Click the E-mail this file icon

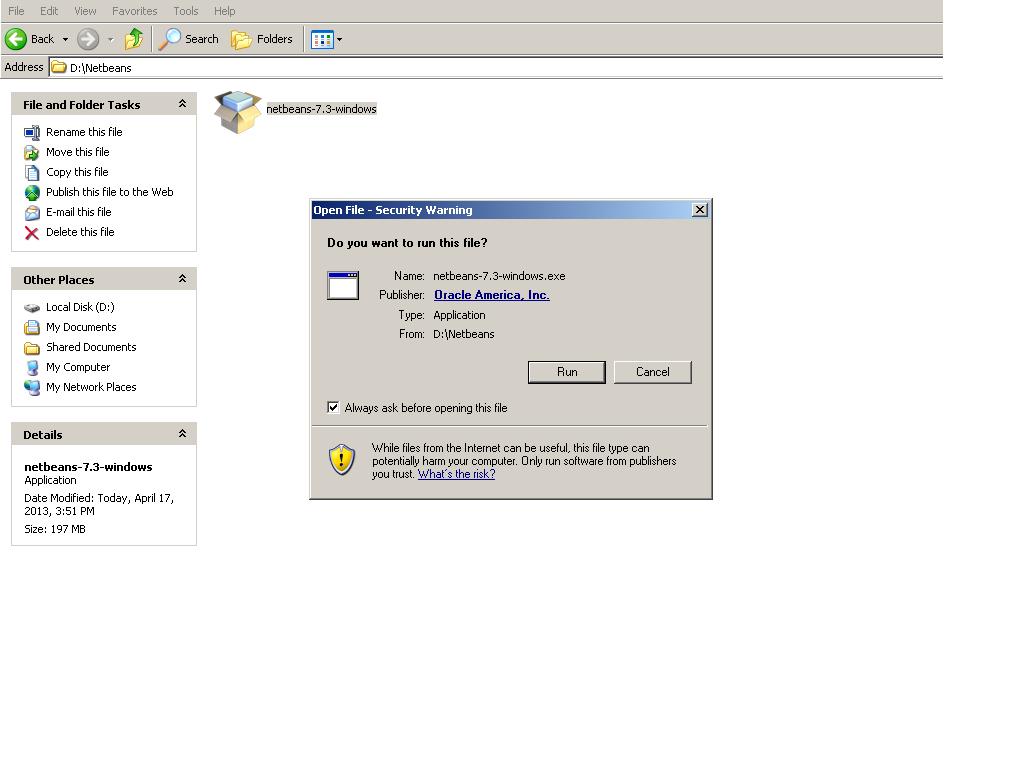[33, 212]
